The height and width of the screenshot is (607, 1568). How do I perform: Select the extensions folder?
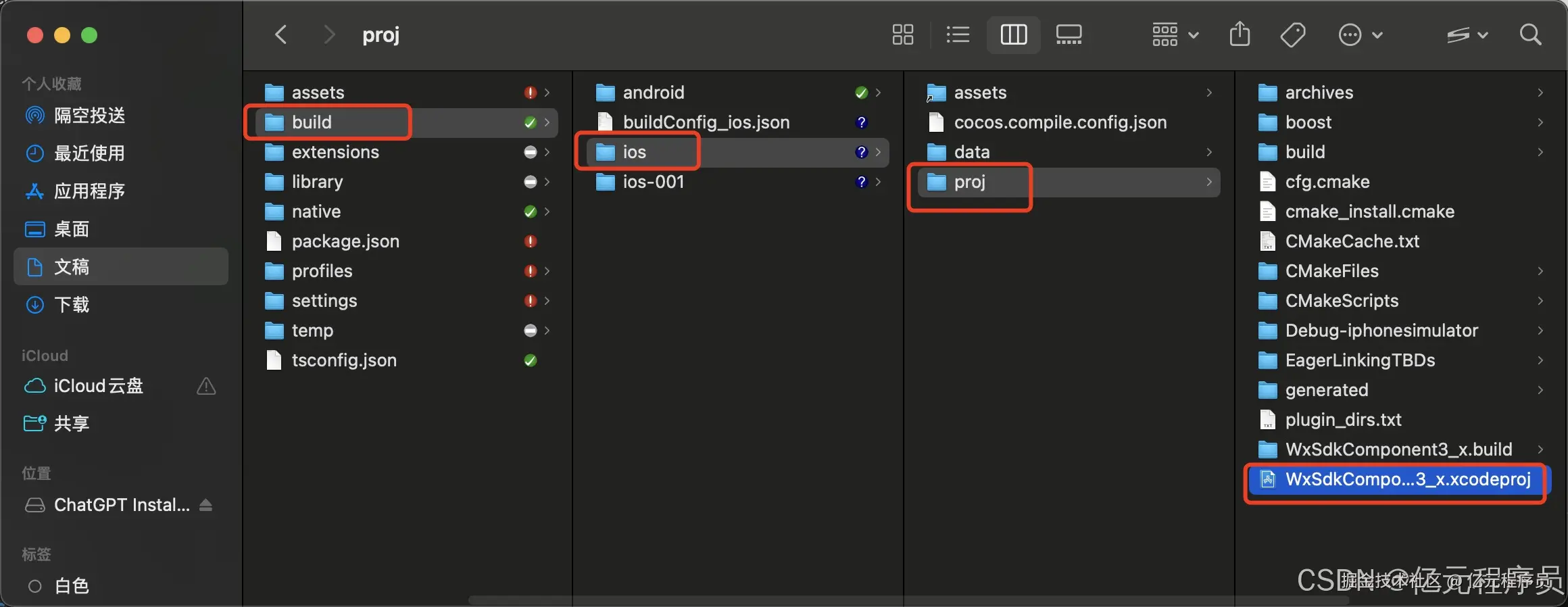[x=406, y=152]
